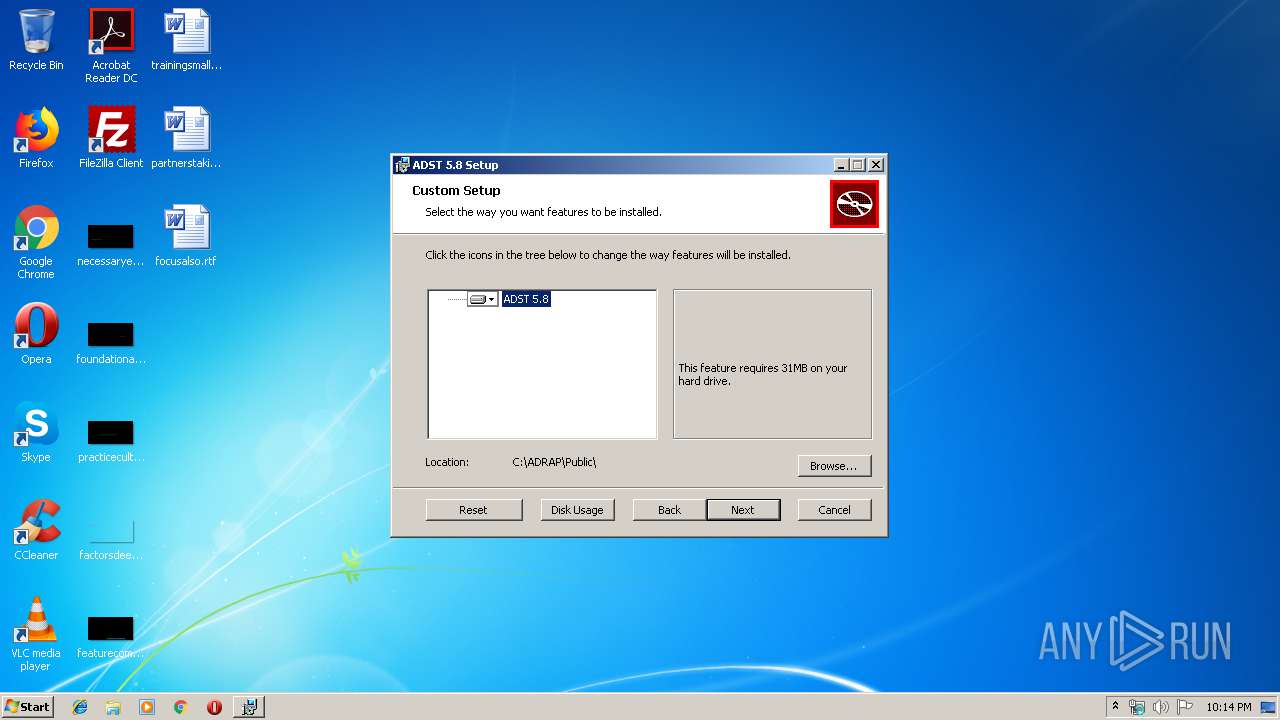Image resolution: width=1280 pixels, height=720 pixels.
Task: Open Action Center flag icon
Action: [x=1185, y=707]
